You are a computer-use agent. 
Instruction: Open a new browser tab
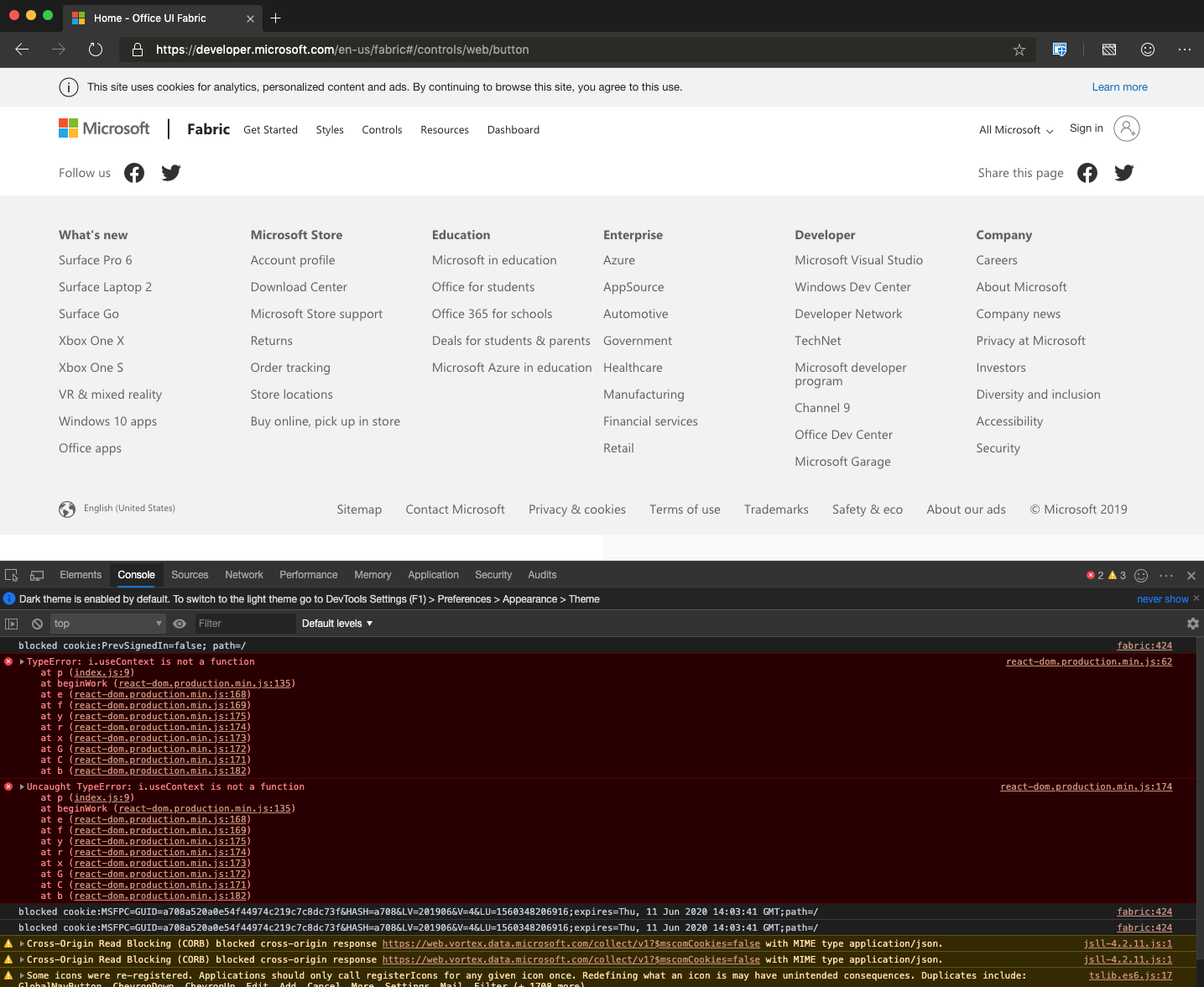(x=276, y=18)
